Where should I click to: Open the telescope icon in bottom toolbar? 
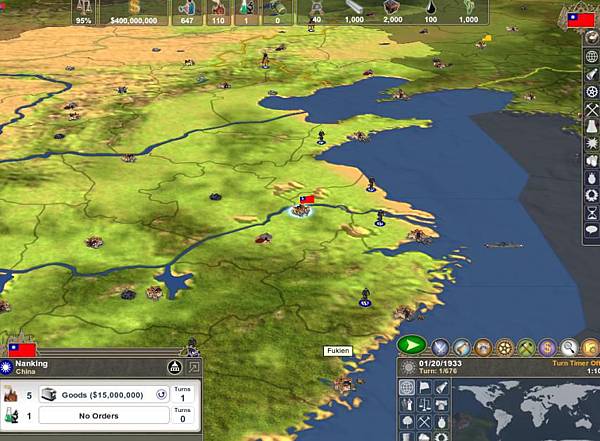click(x=462, y=348)
